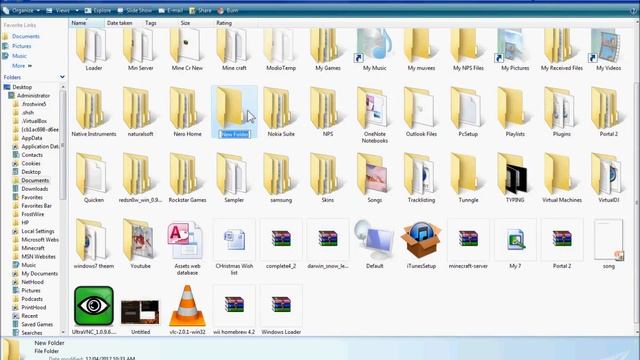Sort by Date taken column header
The height and width of the screenshot is (360, 640).
(x=123, y=23)
